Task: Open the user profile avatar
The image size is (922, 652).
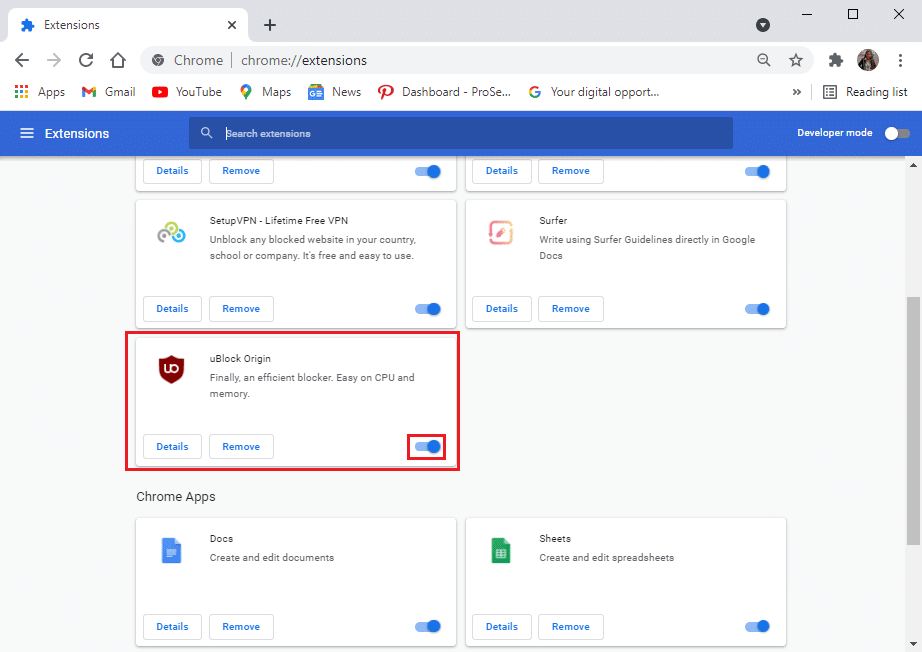Action: click(867, 60)
